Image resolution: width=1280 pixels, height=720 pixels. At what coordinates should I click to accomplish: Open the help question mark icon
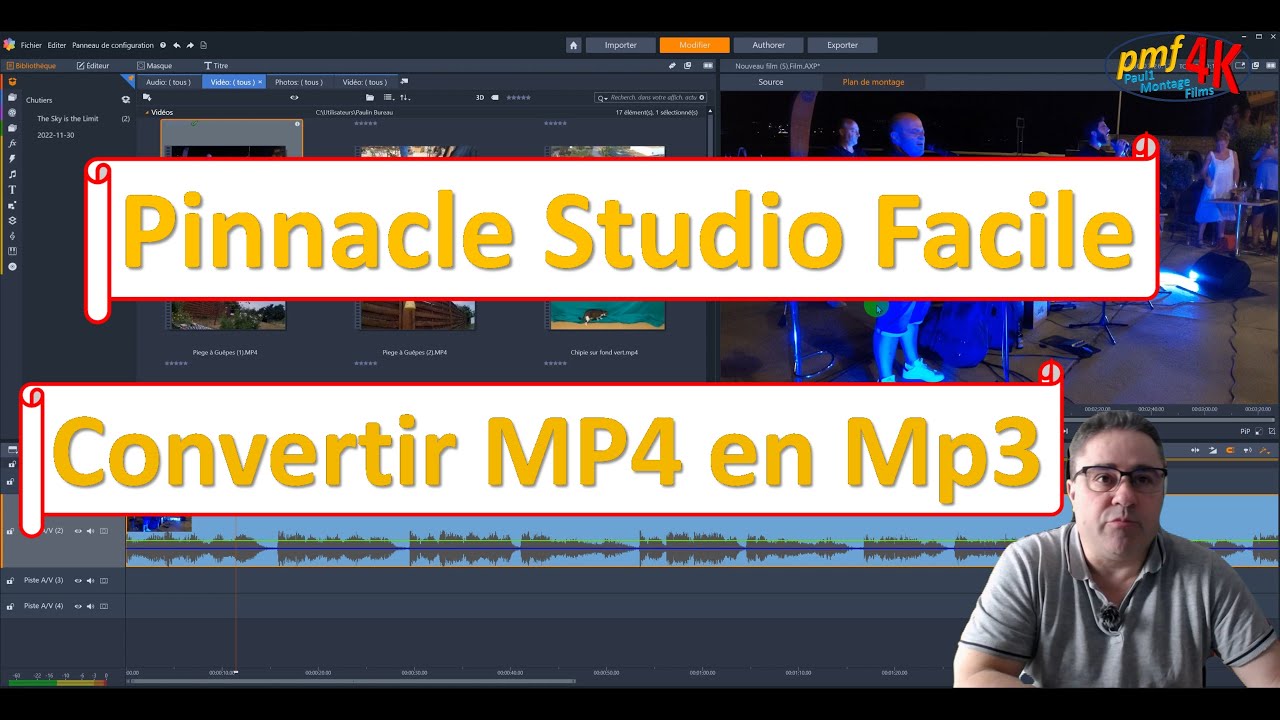pos(163,45)
